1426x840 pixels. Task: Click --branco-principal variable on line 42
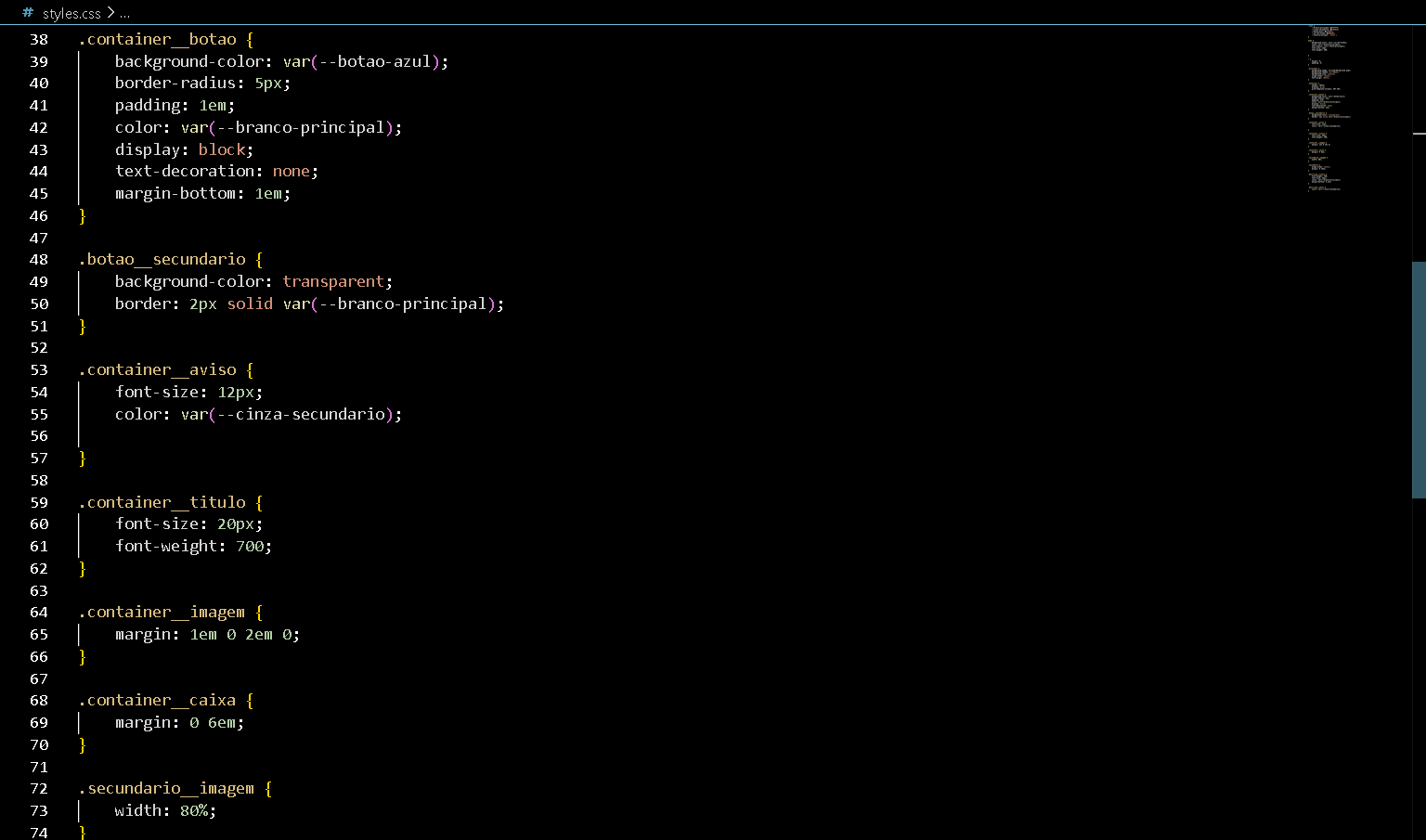point(301,127)
